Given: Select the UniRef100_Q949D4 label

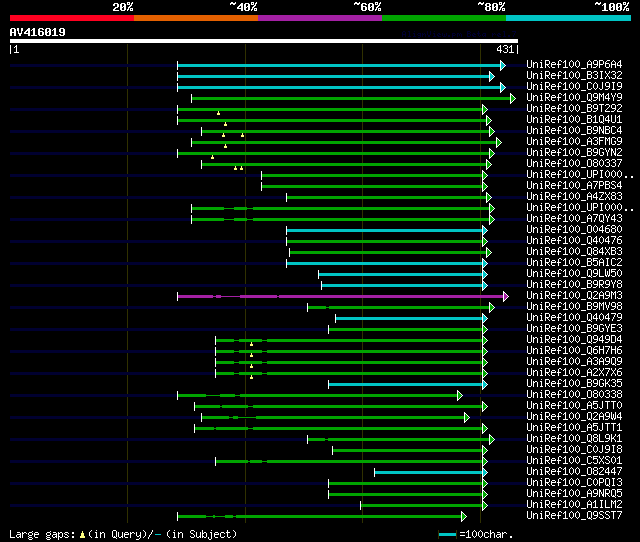Looking at the screenshot, I should pyautogui.click(x=574, y=340).
